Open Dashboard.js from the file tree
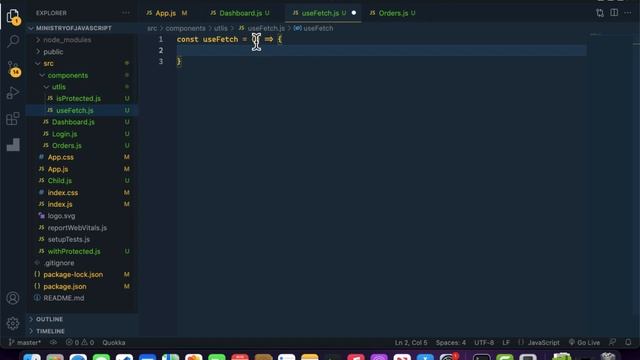Screen dimensions: 640x360 73,122
